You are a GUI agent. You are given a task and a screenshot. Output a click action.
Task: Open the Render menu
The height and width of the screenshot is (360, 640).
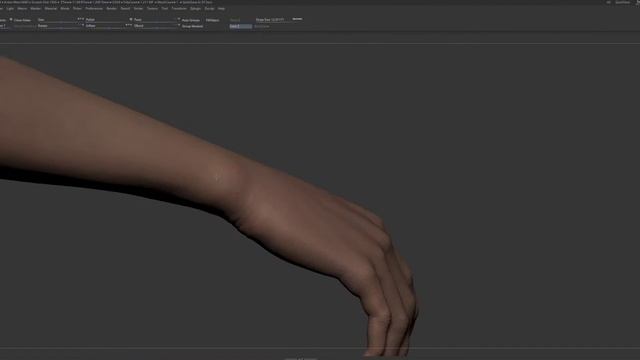tap(111, 9)
